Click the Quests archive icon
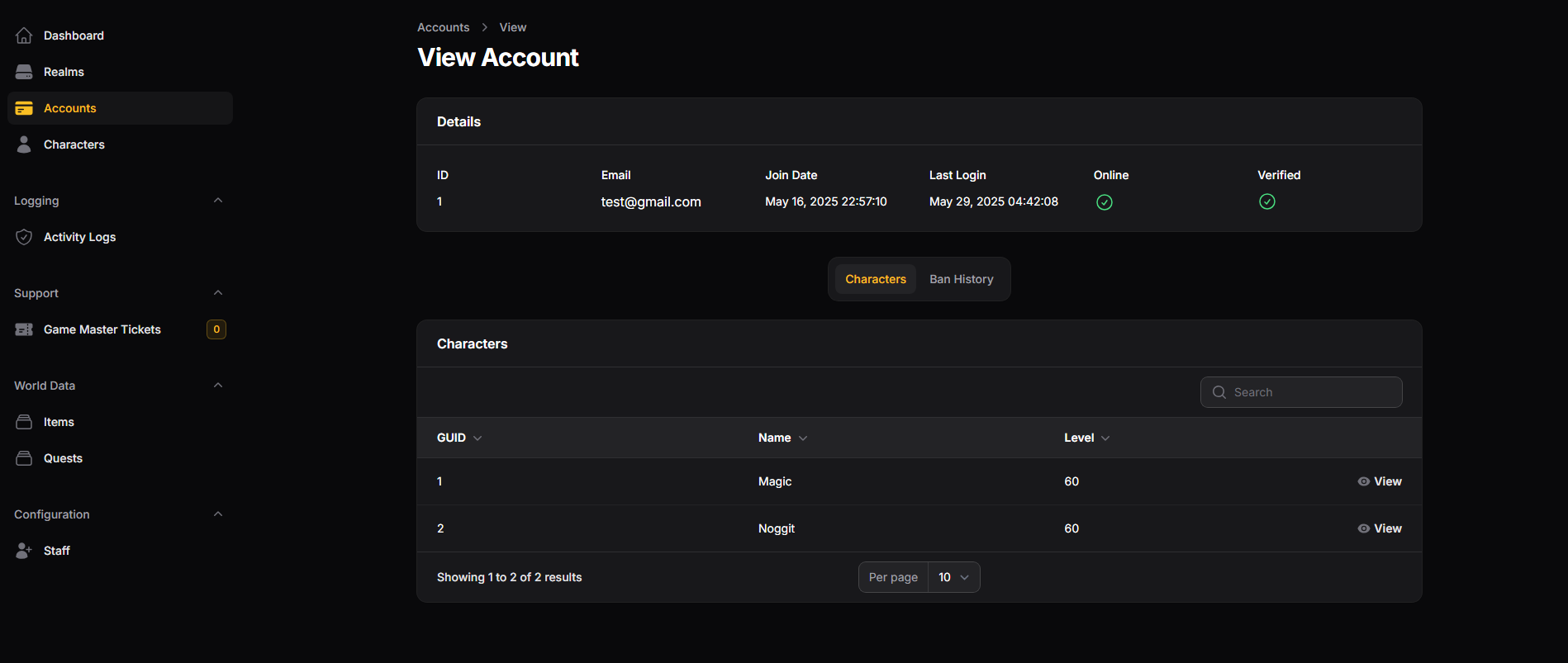Image resolution: width=1568 pixels, height=663 pixels. pyautogui.click(x=24, y=458)
